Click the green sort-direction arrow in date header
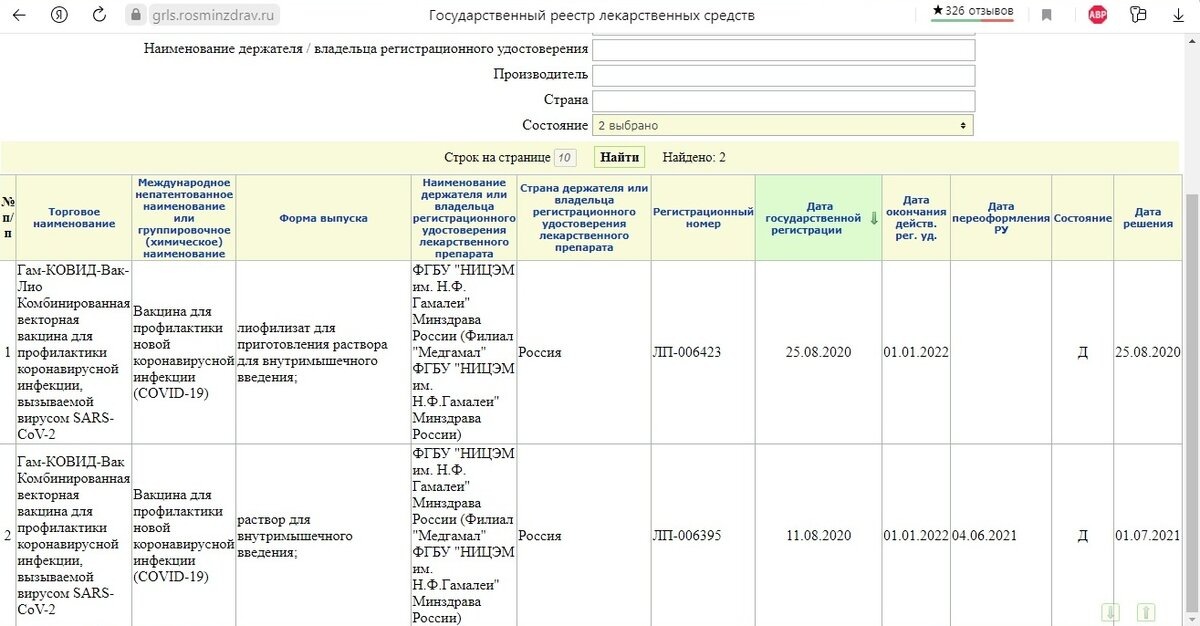The image size is (1200, 626). (x=873, y=218)
